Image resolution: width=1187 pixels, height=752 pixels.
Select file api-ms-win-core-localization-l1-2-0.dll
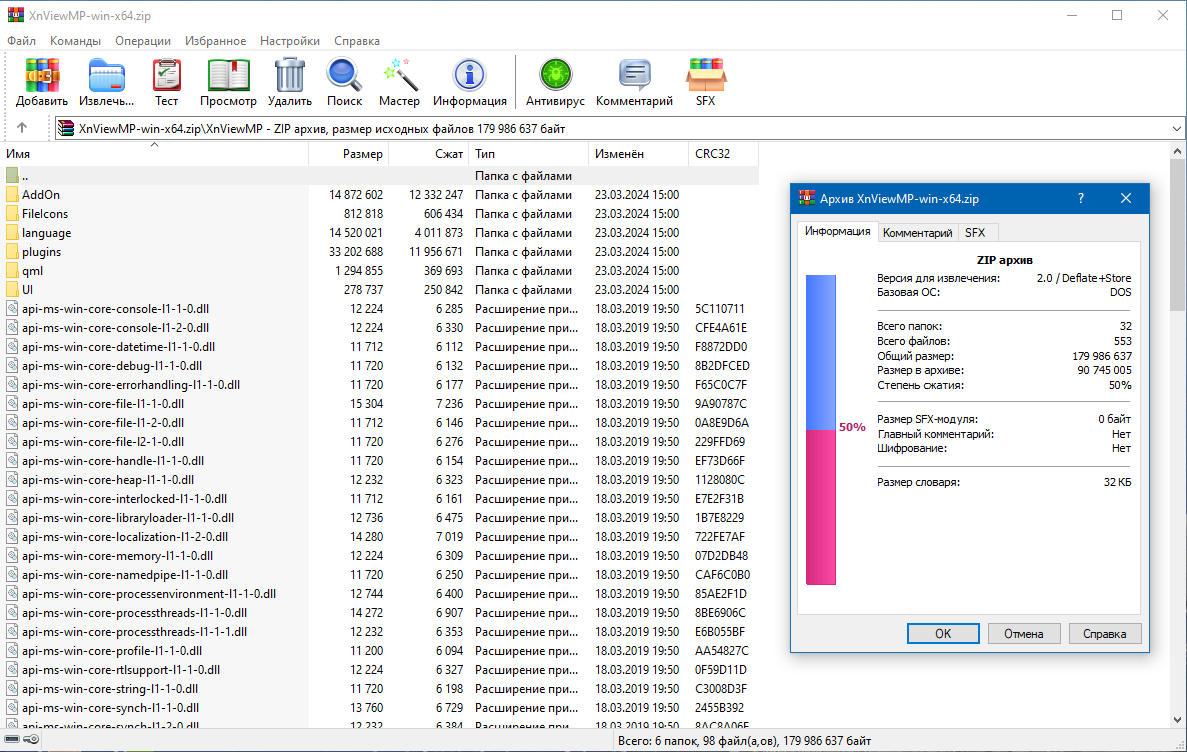(x=125, y=537)
